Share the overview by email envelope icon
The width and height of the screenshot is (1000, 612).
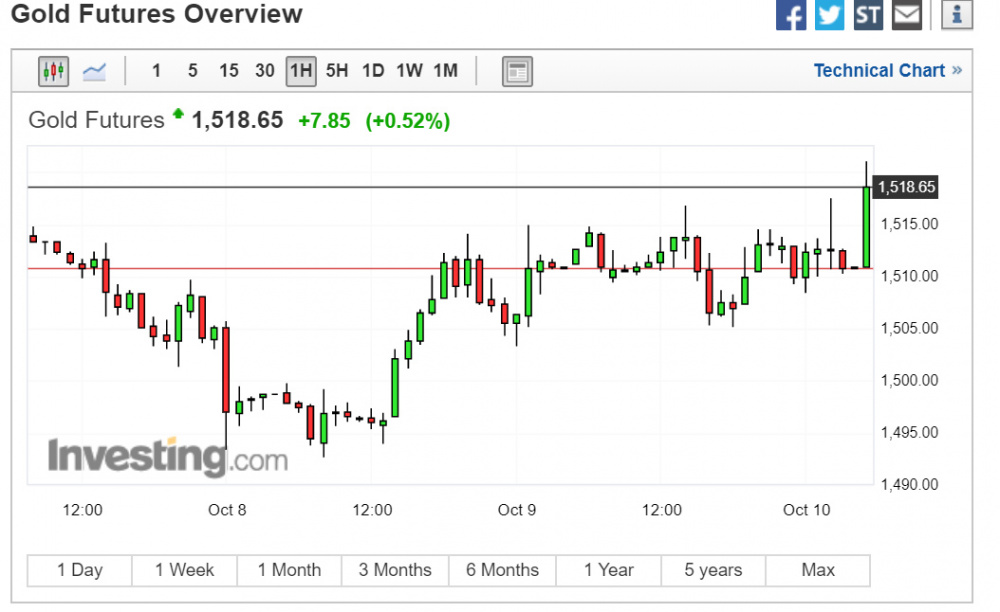(907, 14)
